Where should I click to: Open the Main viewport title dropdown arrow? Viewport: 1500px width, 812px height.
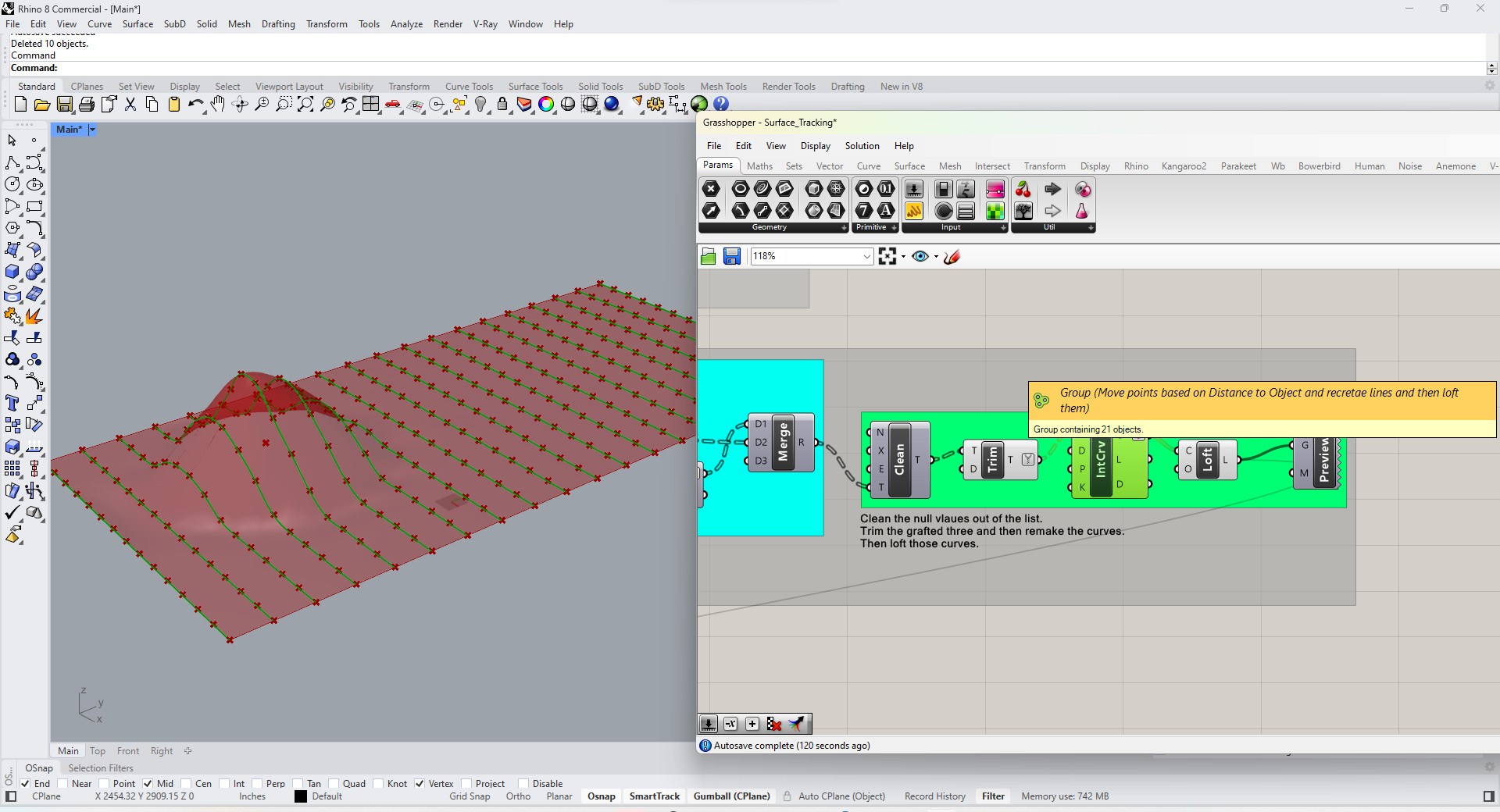click(x=92, y=130)
